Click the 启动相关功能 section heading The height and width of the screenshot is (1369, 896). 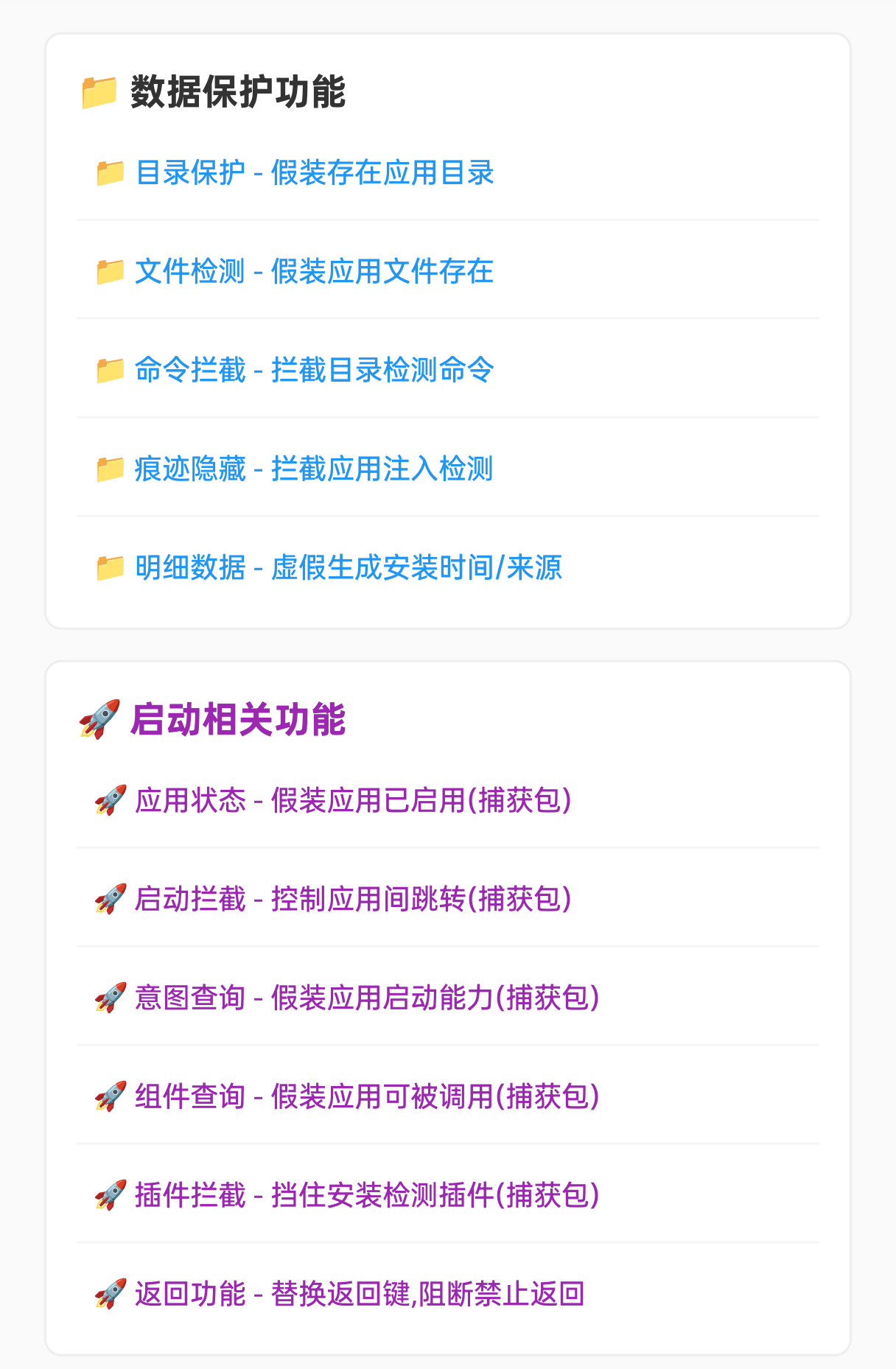click(237, 720)
